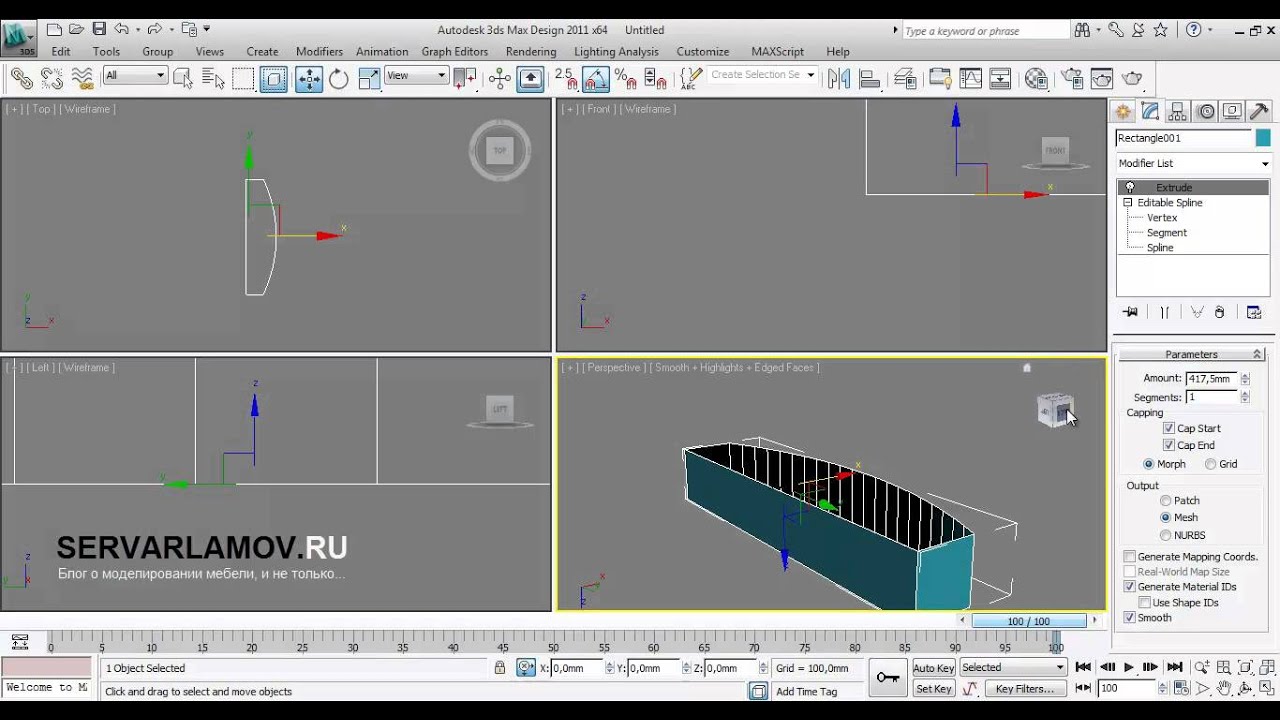Click the Amount spinner arrows

(x=1245, y=379)
